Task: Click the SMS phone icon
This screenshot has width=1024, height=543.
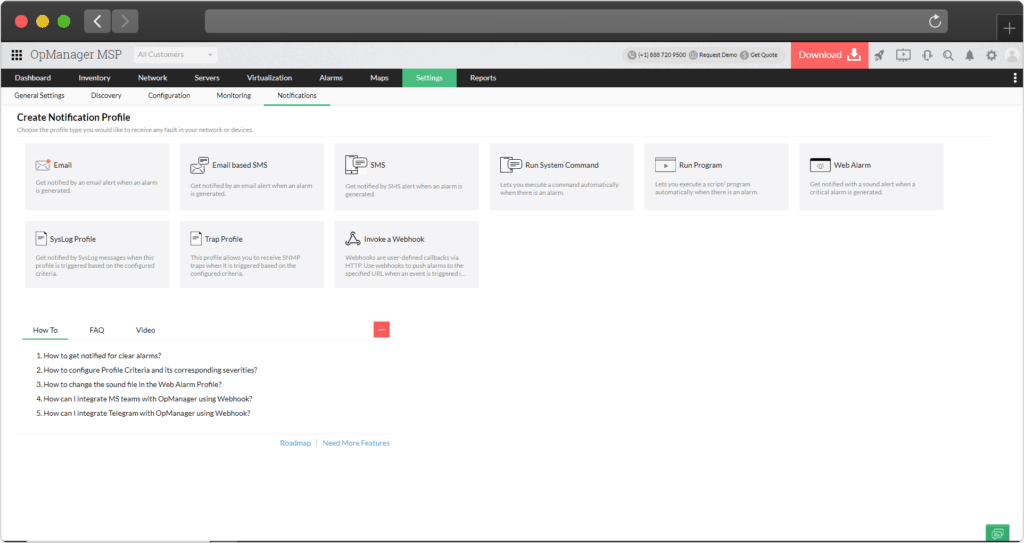Action: coord(356,165)
